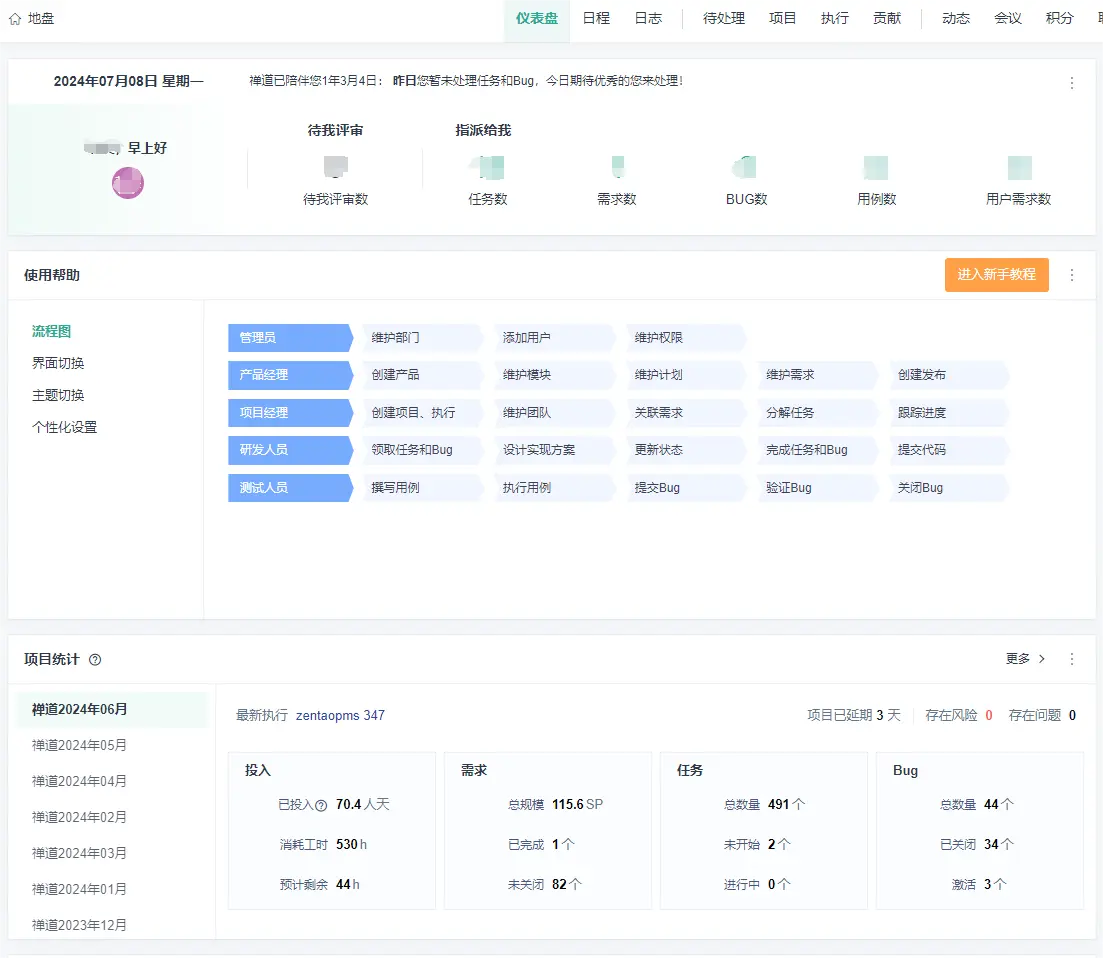Select project 禅道2024年01月
The height and width of the screenshot is (958, 1103).
point(112,889)
